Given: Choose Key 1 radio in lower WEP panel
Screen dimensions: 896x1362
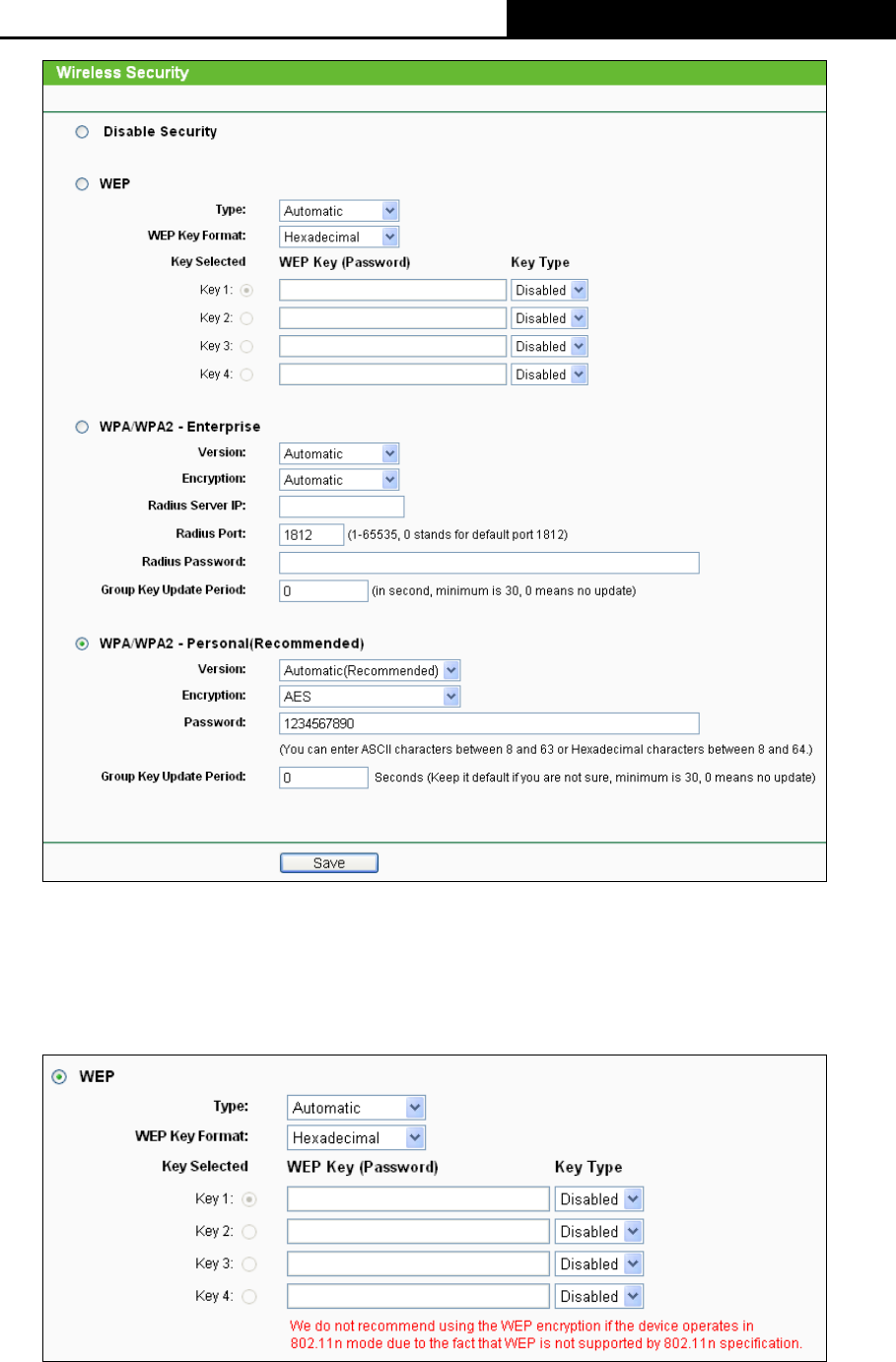Looking at the screenshot, I should pos(249,1199).
